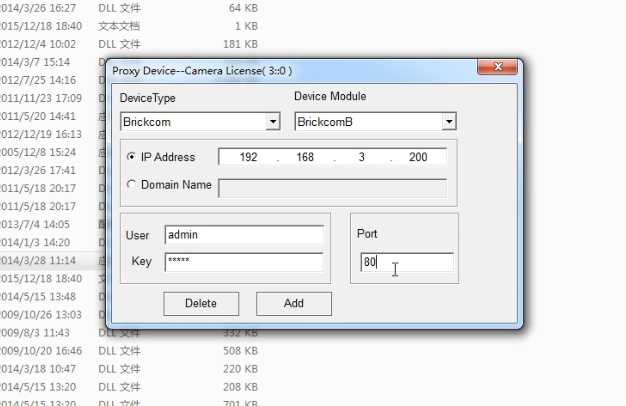Choose the Domain Name radio option

pyautogui.click(x=132, y=185)
